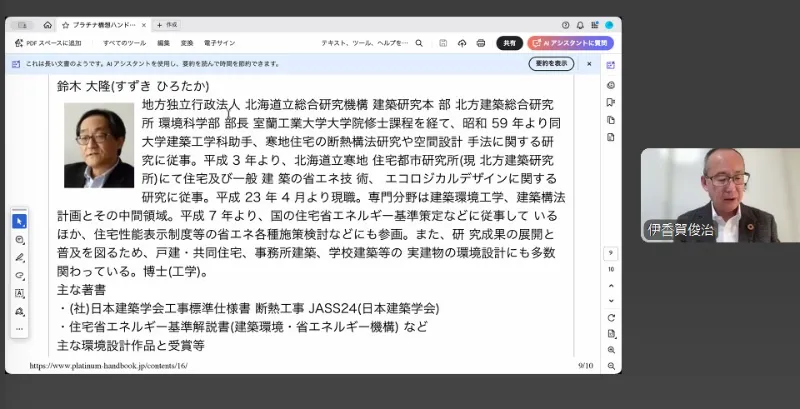Dismiss the AI assistant summary banner
This screenshot has height=409, width=800.
click(589, 63)
